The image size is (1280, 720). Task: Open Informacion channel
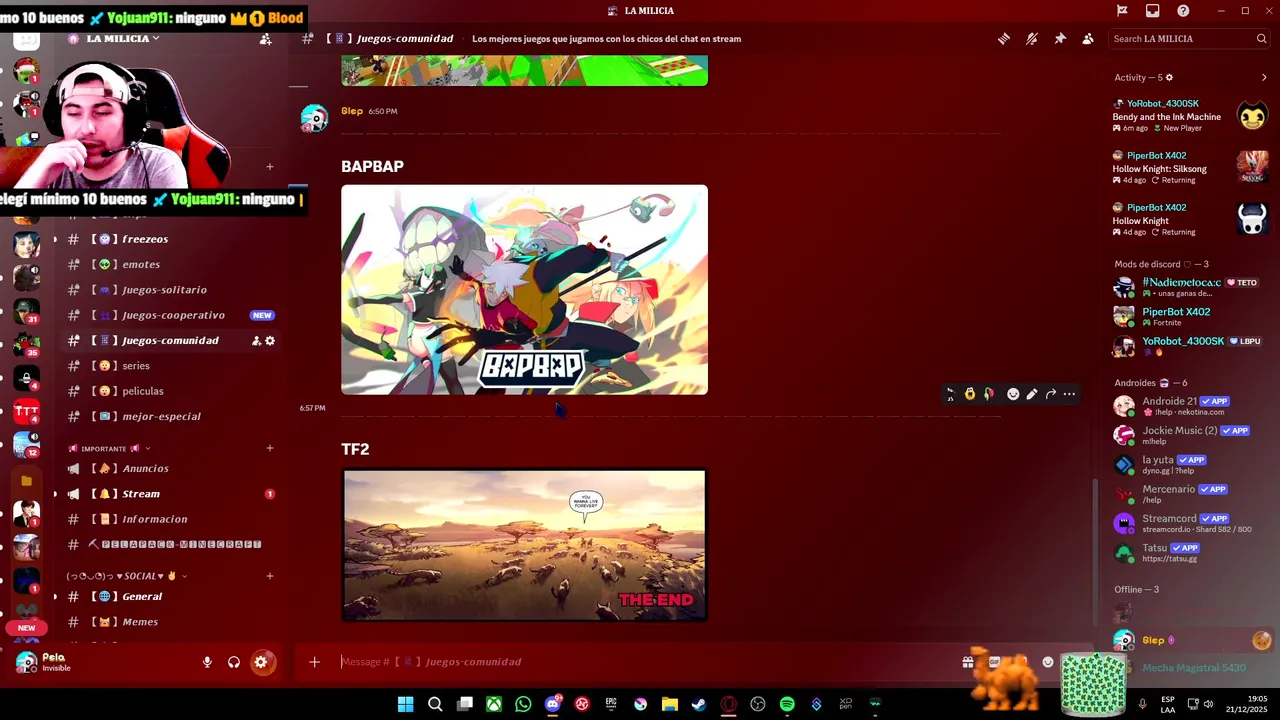click(x=170, y=519)
